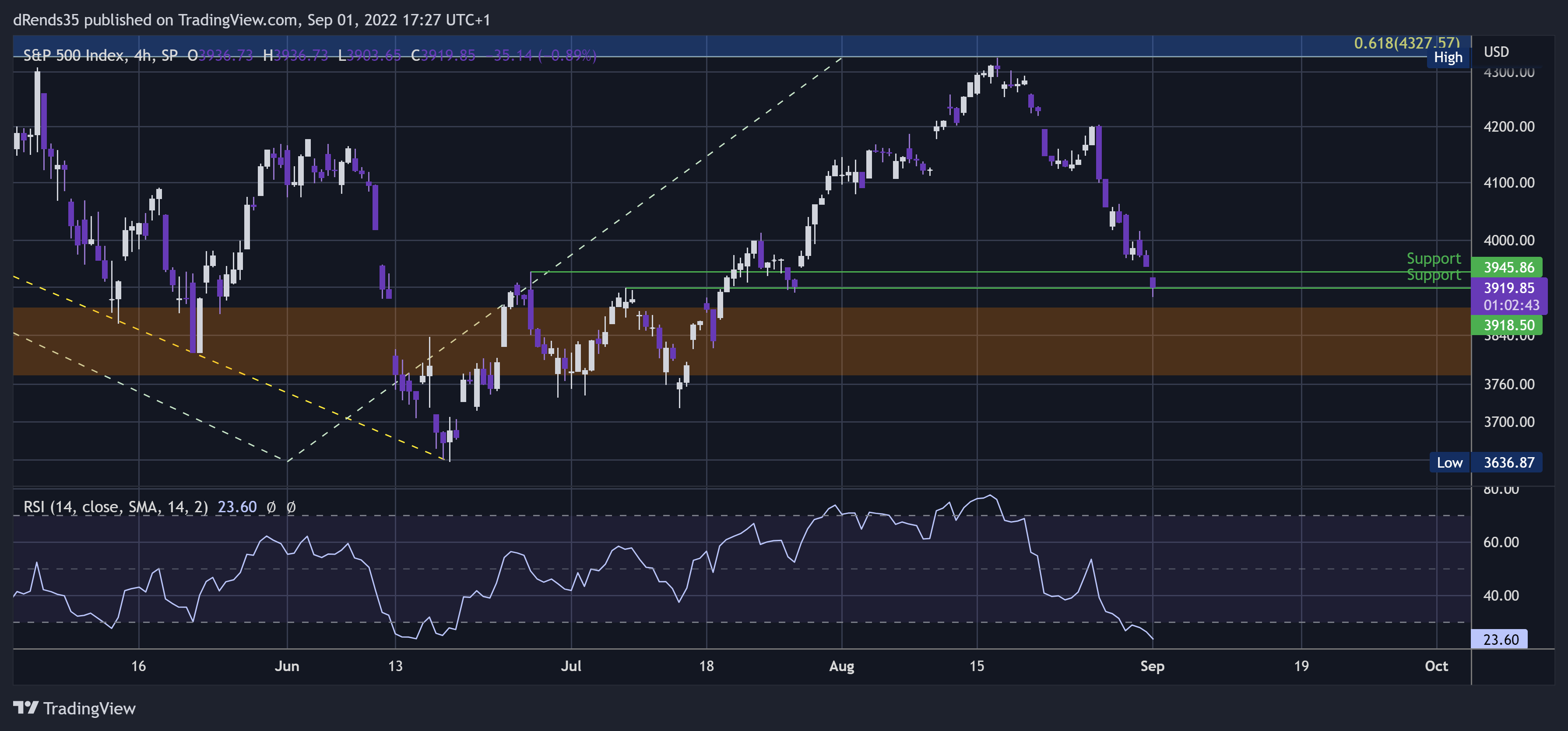Click the current price 3919.85 label
This screenshot has width=1568, height=731.
1508,288
